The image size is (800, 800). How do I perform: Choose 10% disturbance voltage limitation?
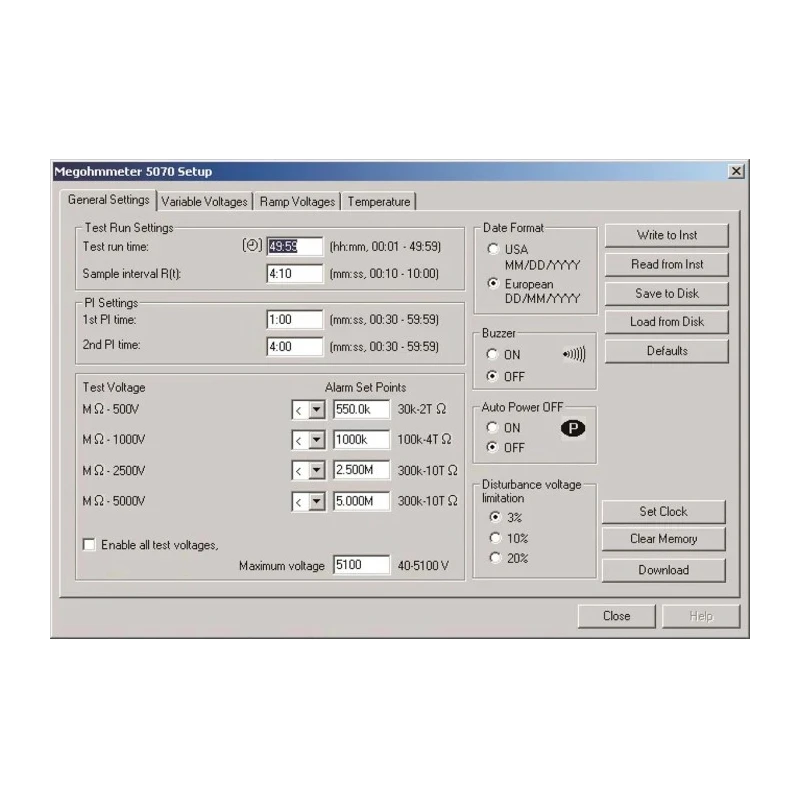coord(495,538)
